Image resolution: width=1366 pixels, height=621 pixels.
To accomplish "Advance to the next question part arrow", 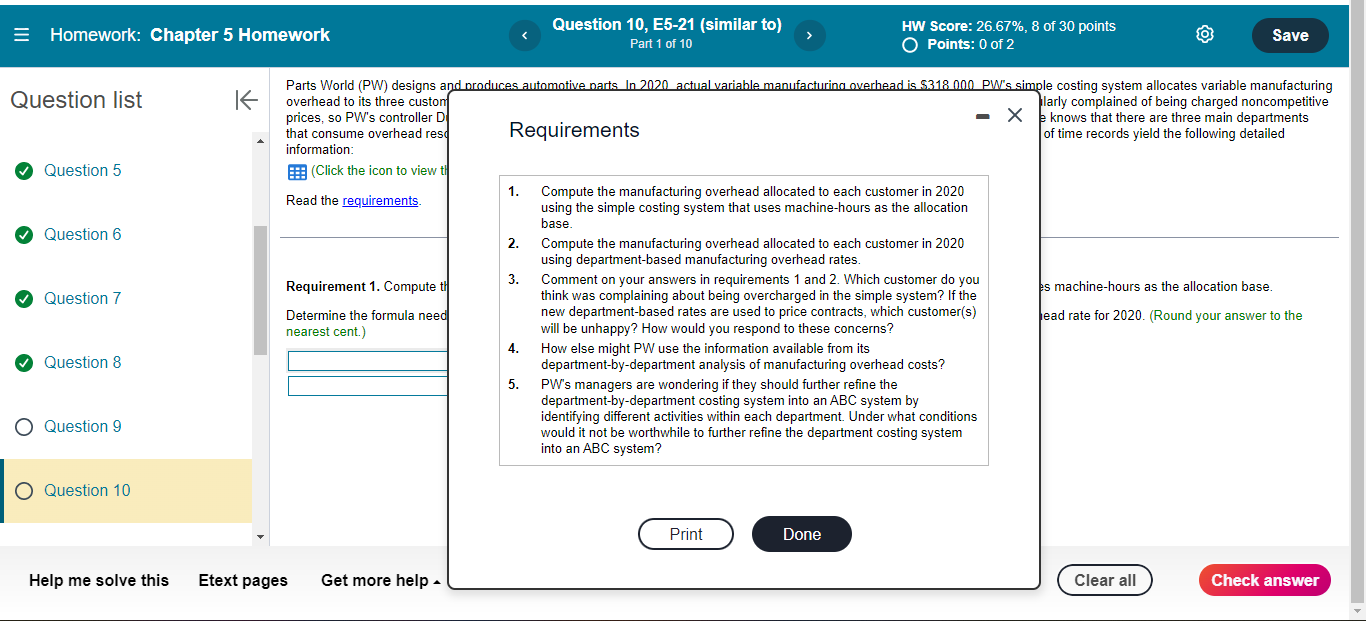I will (809, 35).
